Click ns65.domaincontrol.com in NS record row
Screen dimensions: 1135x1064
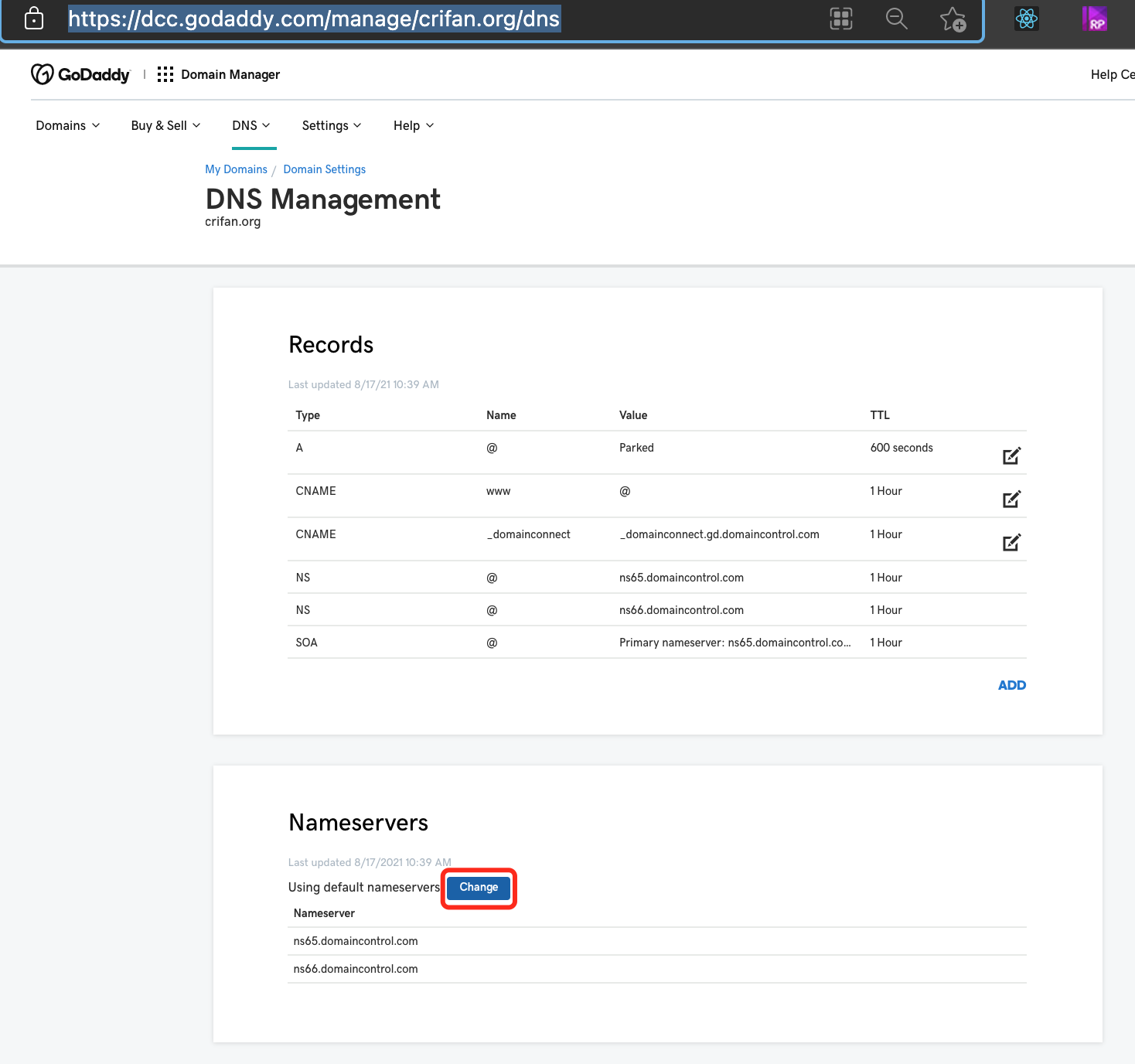[681, 578]
